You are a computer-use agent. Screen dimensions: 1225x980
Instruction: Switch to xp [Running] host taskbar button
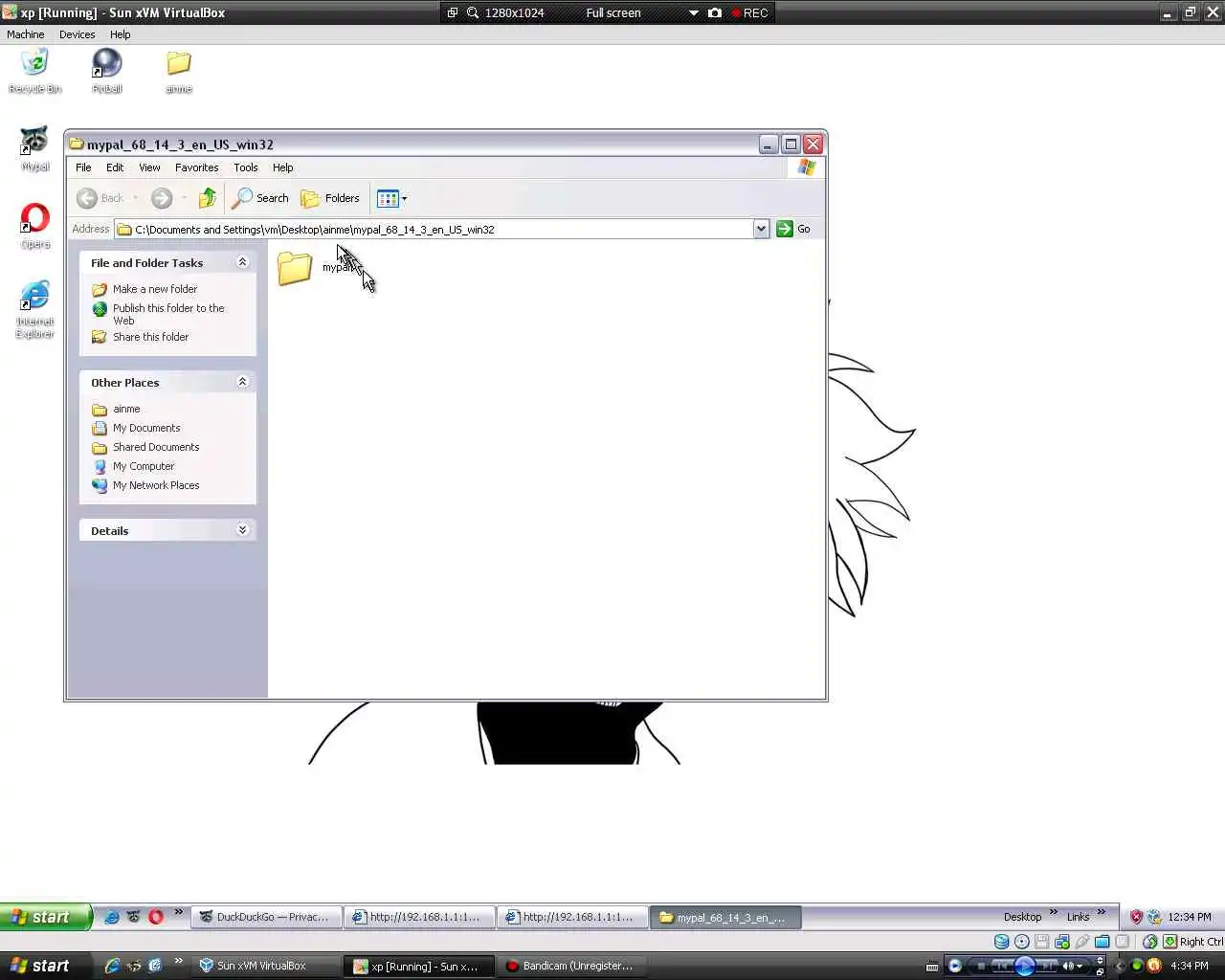click(418, 966)
